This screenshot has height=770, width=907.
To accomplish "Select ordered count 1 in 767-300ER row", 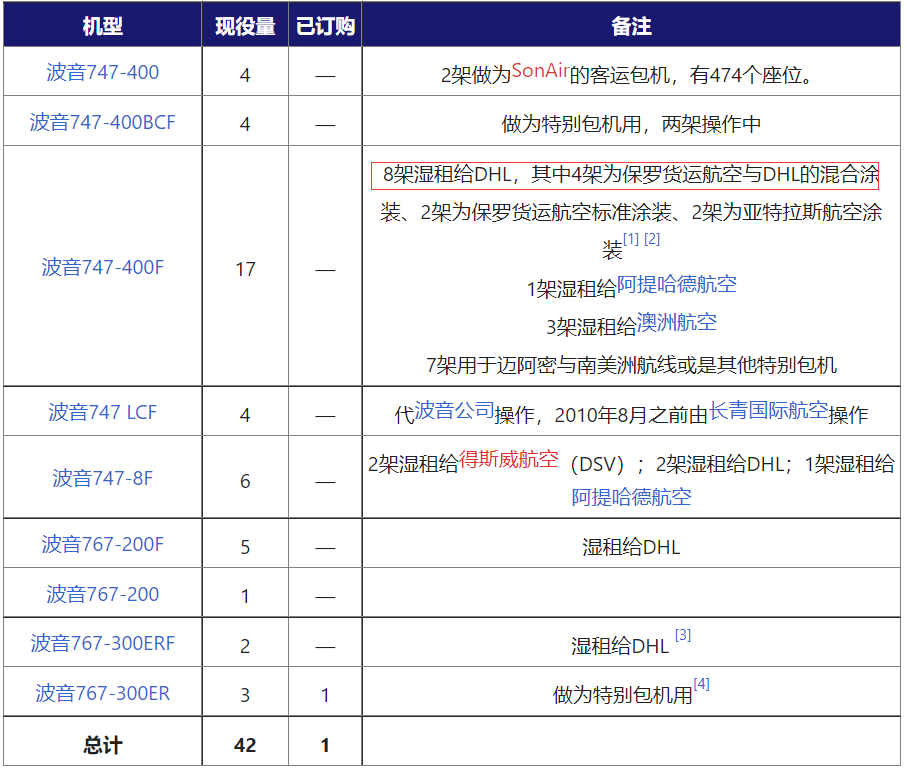I will click(325, 695).
